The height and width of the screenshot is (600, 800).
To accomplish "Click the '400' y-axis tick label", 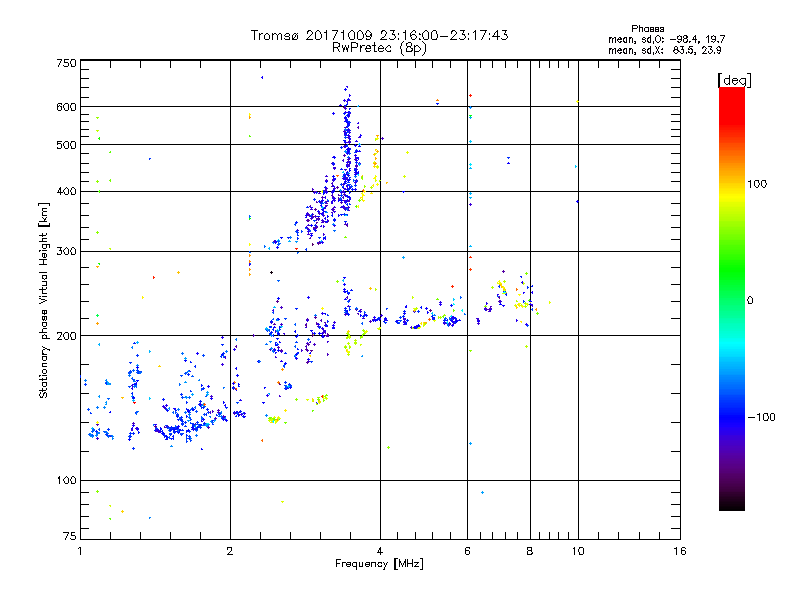I will (66, 192).
